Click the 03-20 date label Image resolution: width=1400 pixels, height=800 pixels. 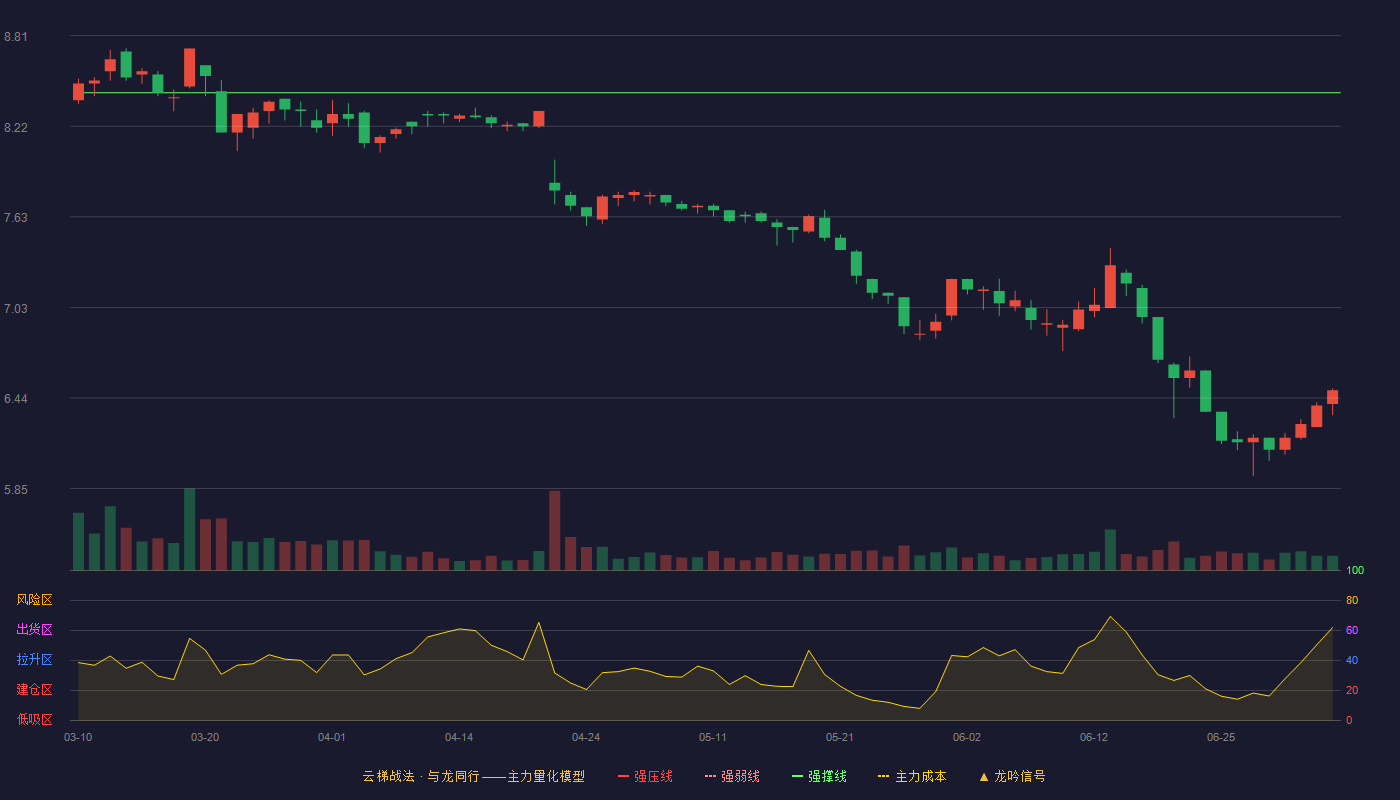click(205, 737)
